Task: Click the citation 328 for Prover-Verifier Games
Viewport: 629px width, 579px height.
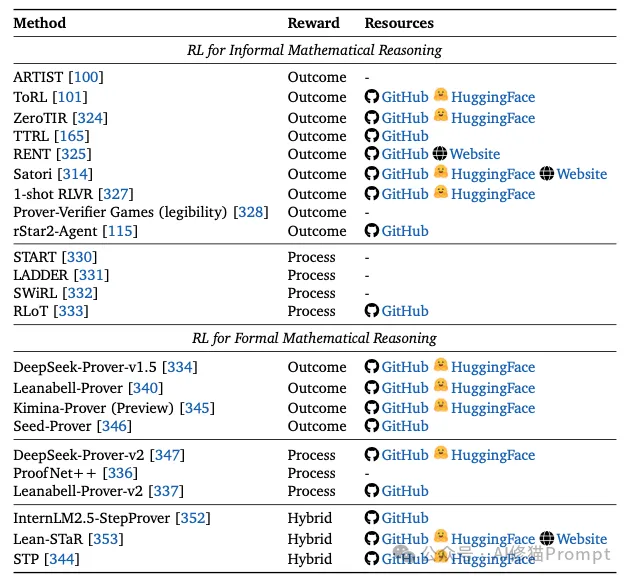Action: [250, 212]
